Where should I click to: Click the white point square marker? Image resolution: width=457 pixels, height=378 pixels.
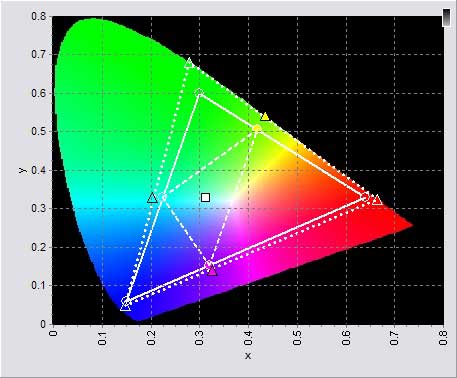point(205,197)
